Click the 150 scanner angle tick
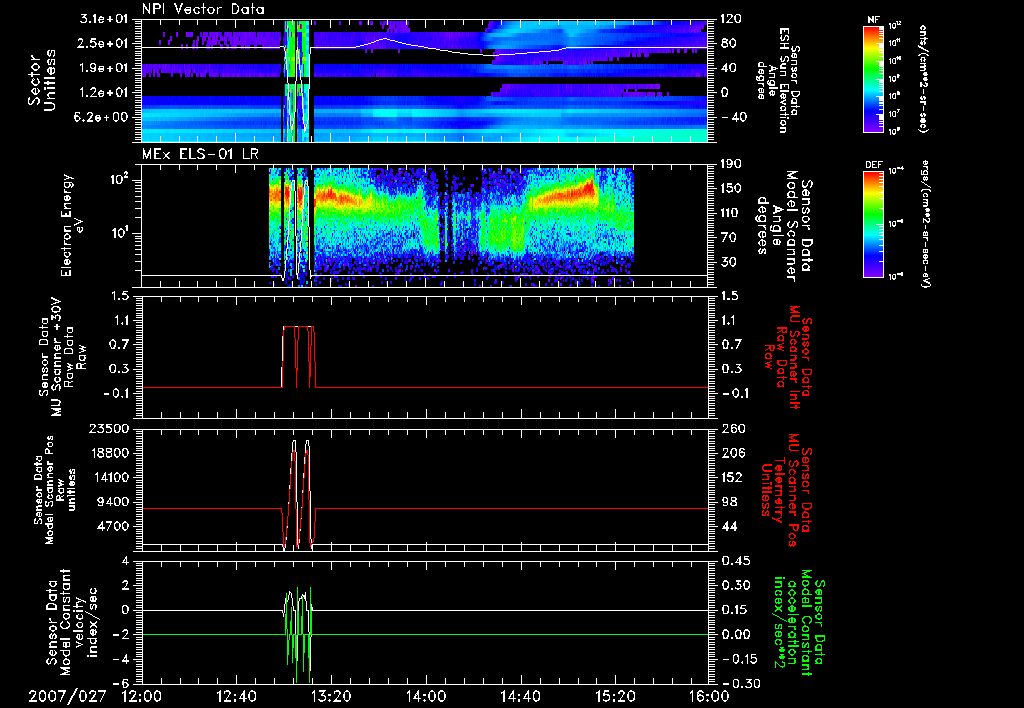 click(x=731, y=188)
